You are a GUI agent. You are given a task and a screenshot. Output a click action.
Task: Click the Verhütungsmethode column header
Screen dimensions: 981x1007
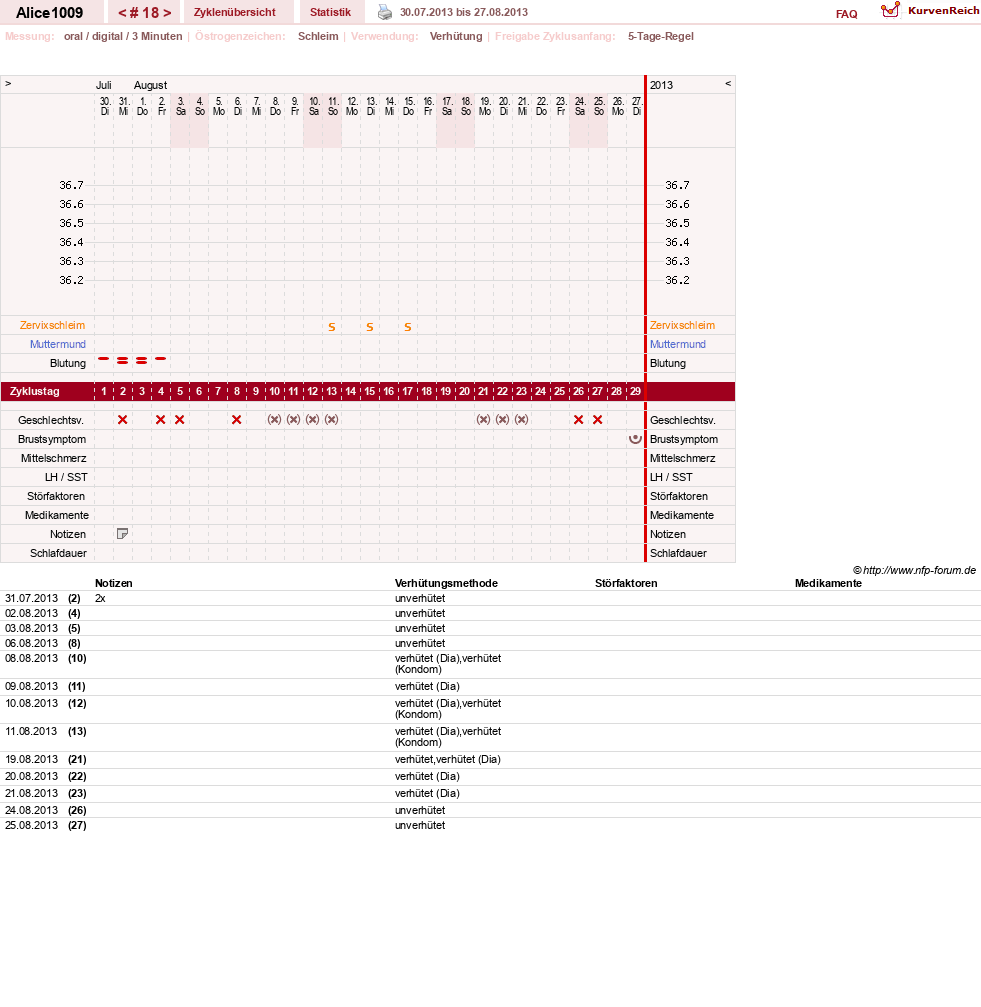[446, 583]
